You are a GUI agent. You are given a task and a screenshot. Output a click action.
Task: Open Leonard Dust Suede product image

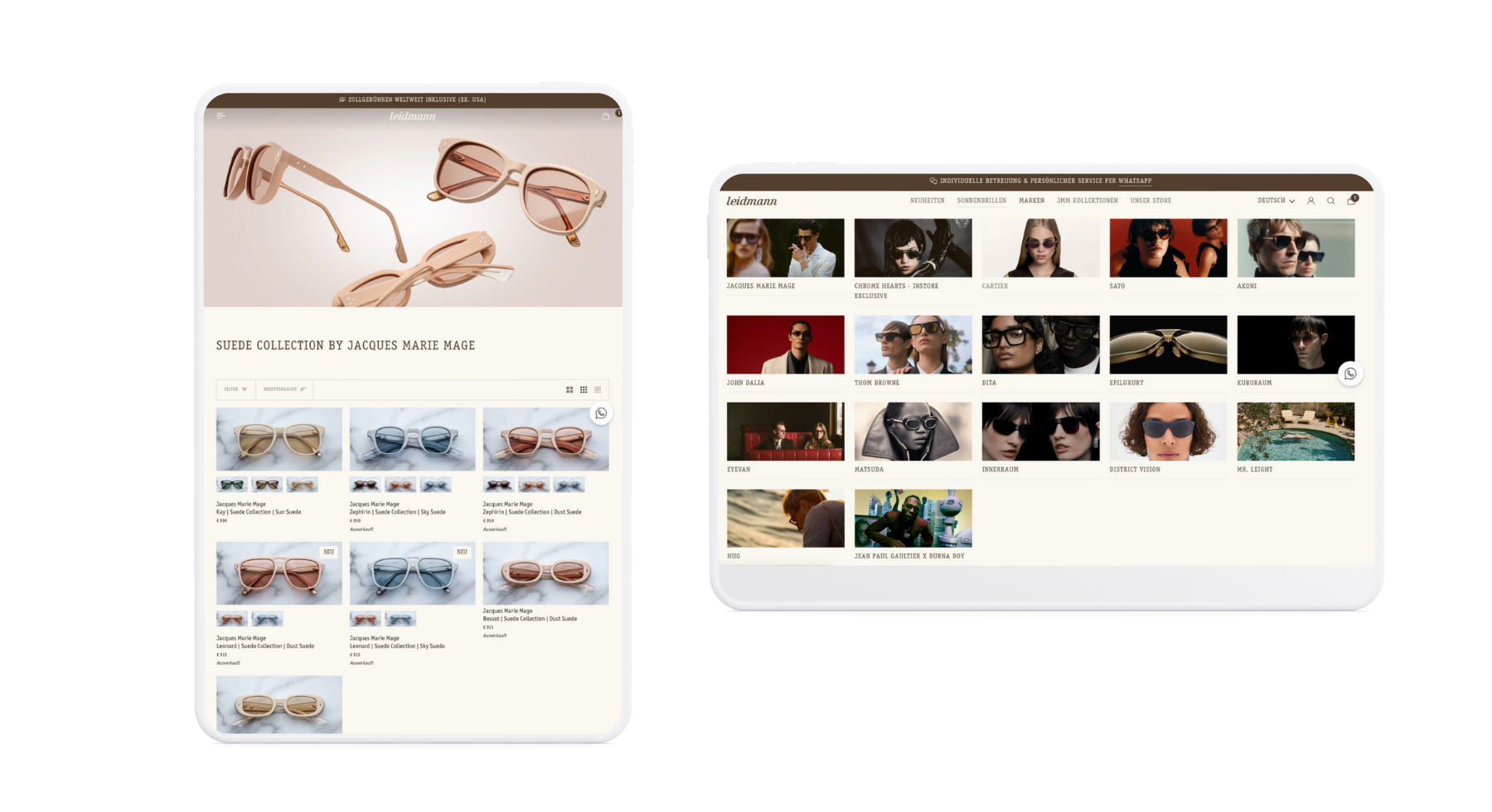tap(279, 573)
